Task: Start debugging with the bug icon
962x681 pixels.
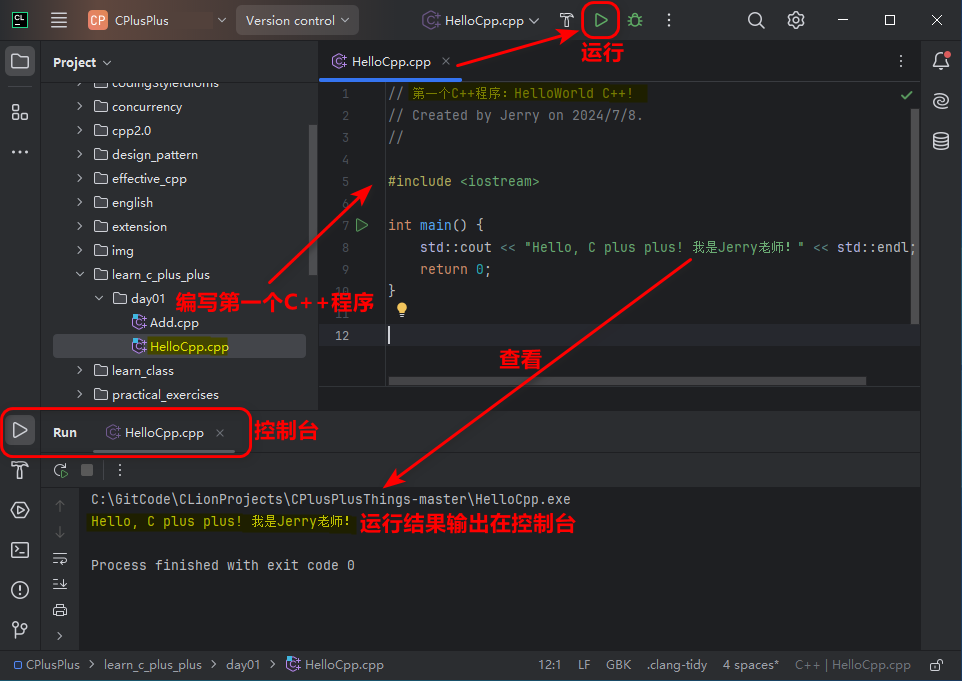Action: click(634, 20)
